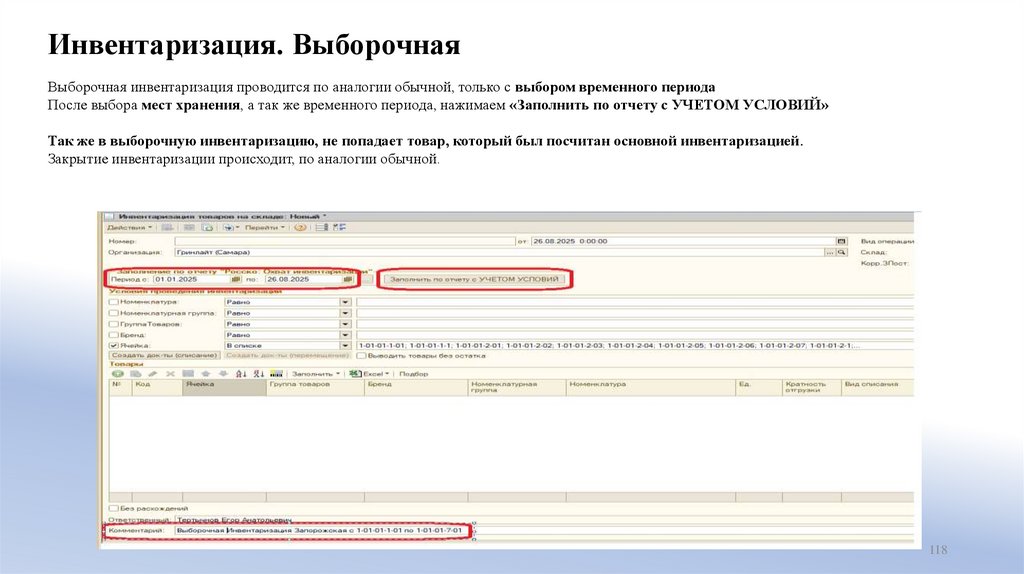Open calendar icon beside document date 26.08.2025 0:00:00
Screen dimensions: 1024x574
point(842,242)
